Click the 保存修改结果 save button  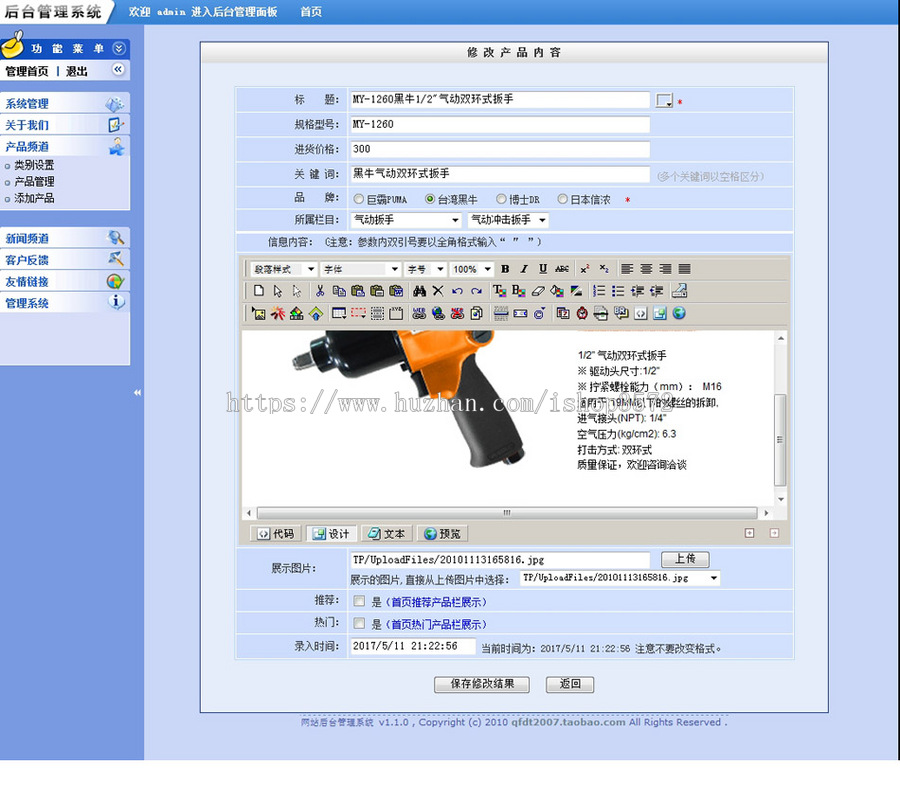pos(482,684)
